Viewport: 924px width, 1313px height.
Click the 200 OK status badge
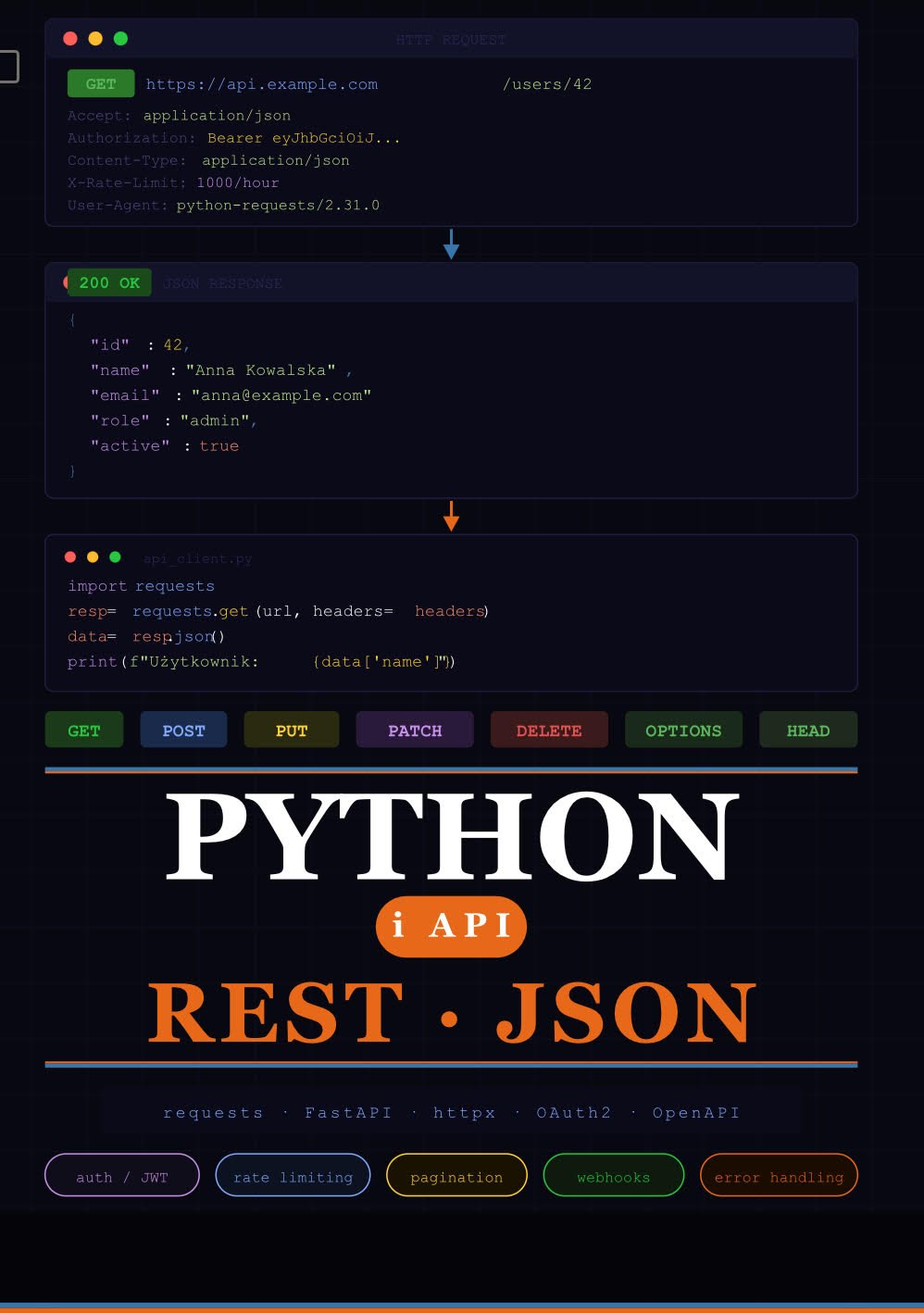[x=109, y=282]
